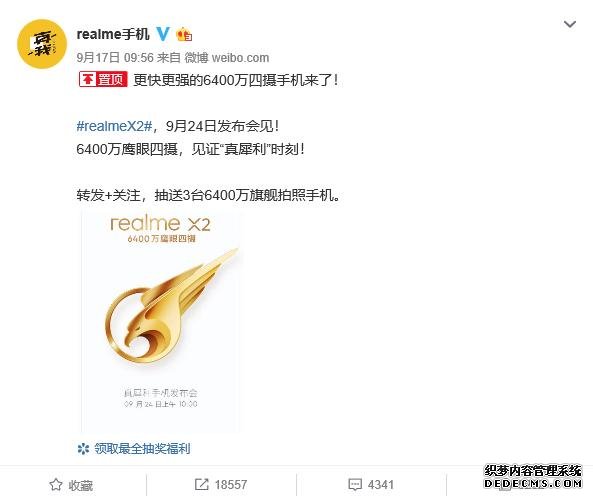Screen dimensions: 593x498
Task: Click the like area beside comments
Action: (x=520, y=485)
